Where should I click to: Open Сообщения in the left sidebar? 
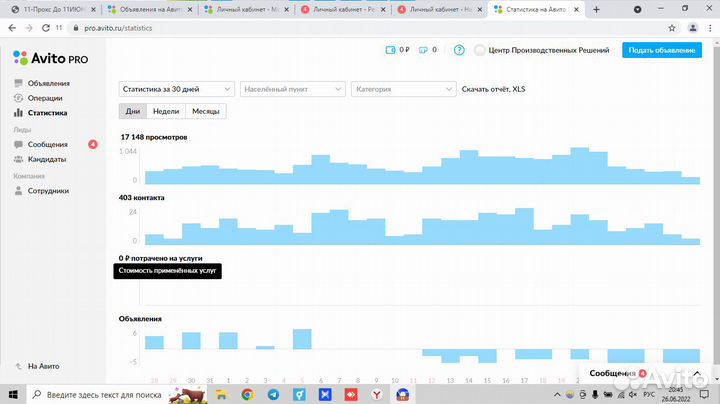pyautogui.click(x=47, y=145)
